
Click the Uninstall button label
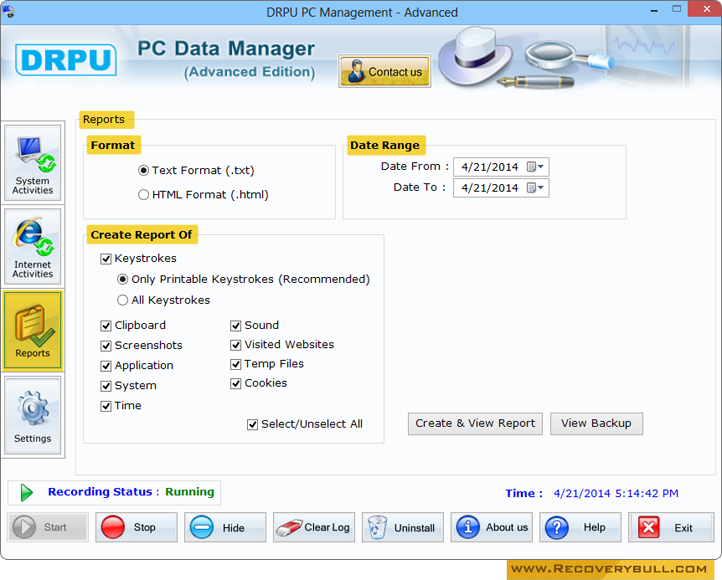click(414, 528)
